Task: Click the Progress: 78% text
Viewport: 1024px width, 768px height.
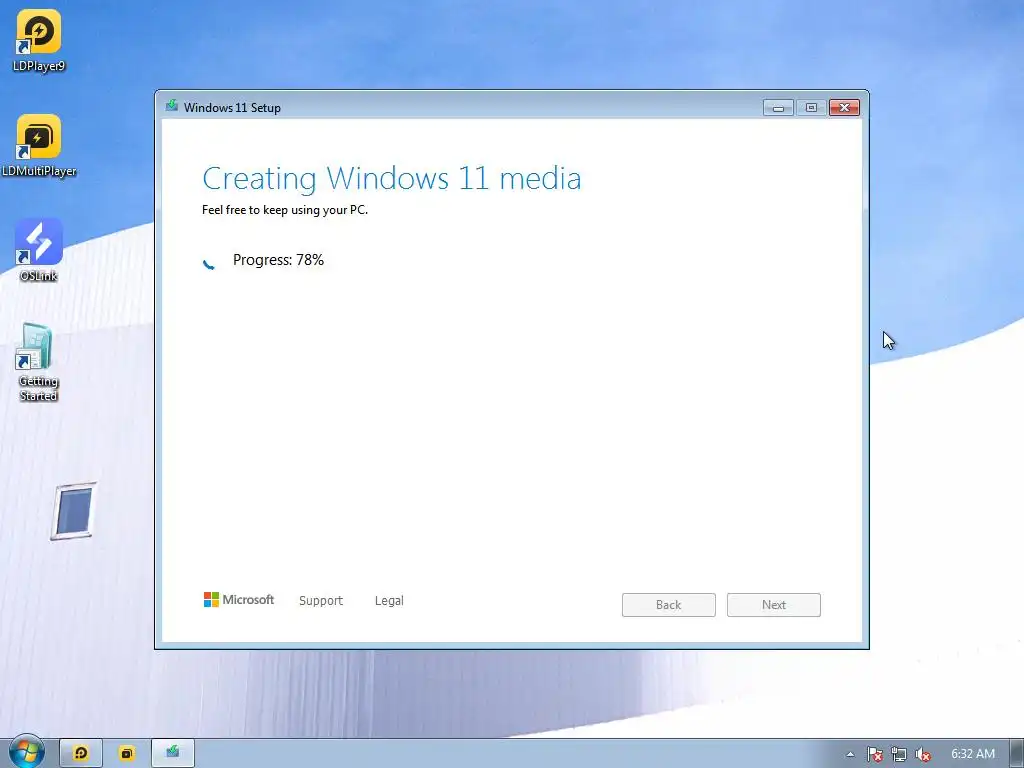Action: [278, 260]
